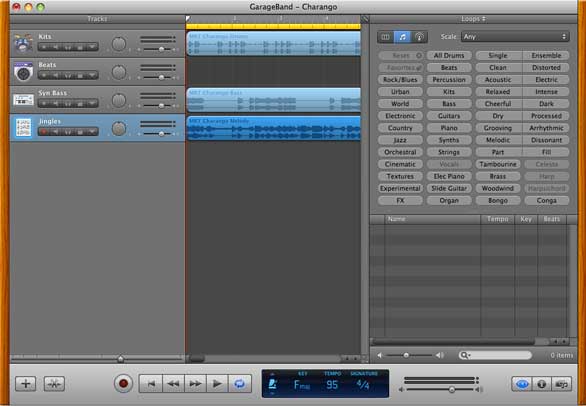Filter loops by All Drums
This screenshot has height=406, width=586.
pos(449,55)
